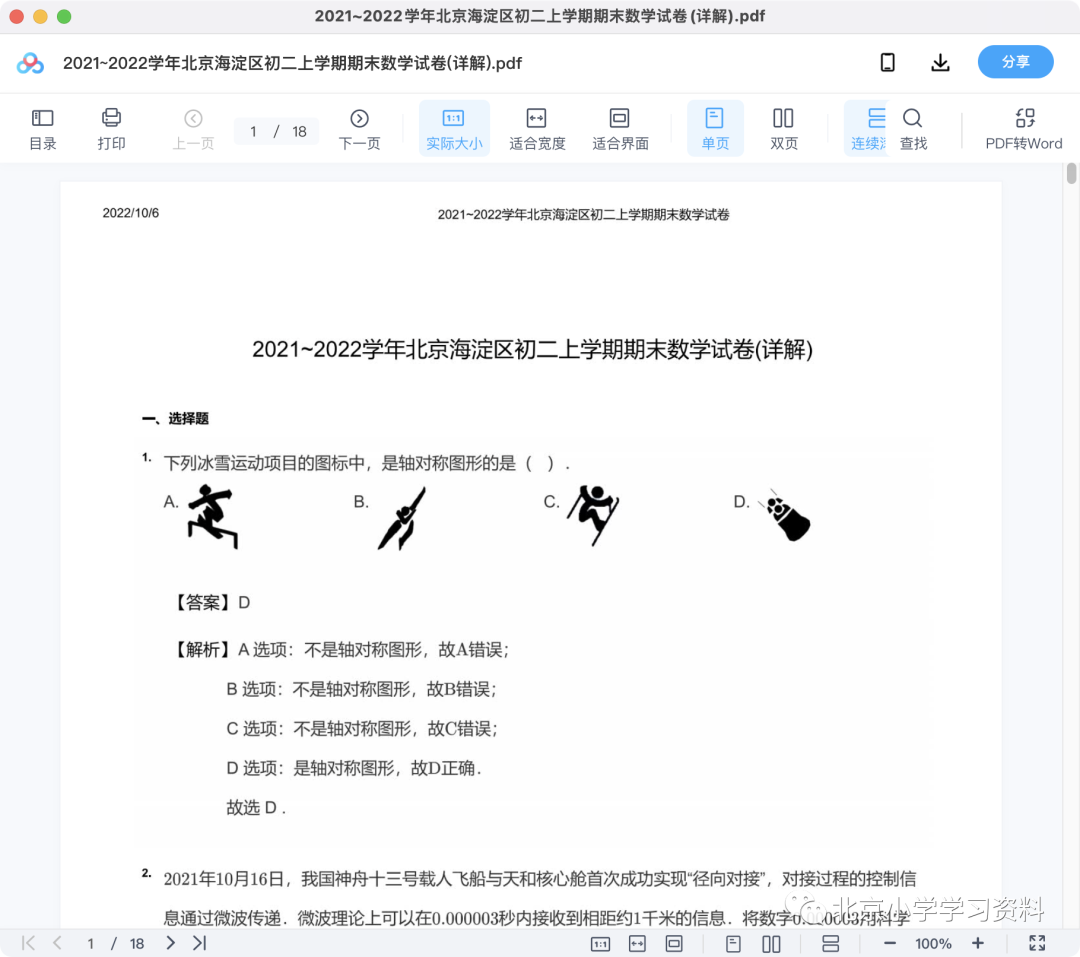Zoom in with the plus button
1080x957 pixels.
click(977, 943)
